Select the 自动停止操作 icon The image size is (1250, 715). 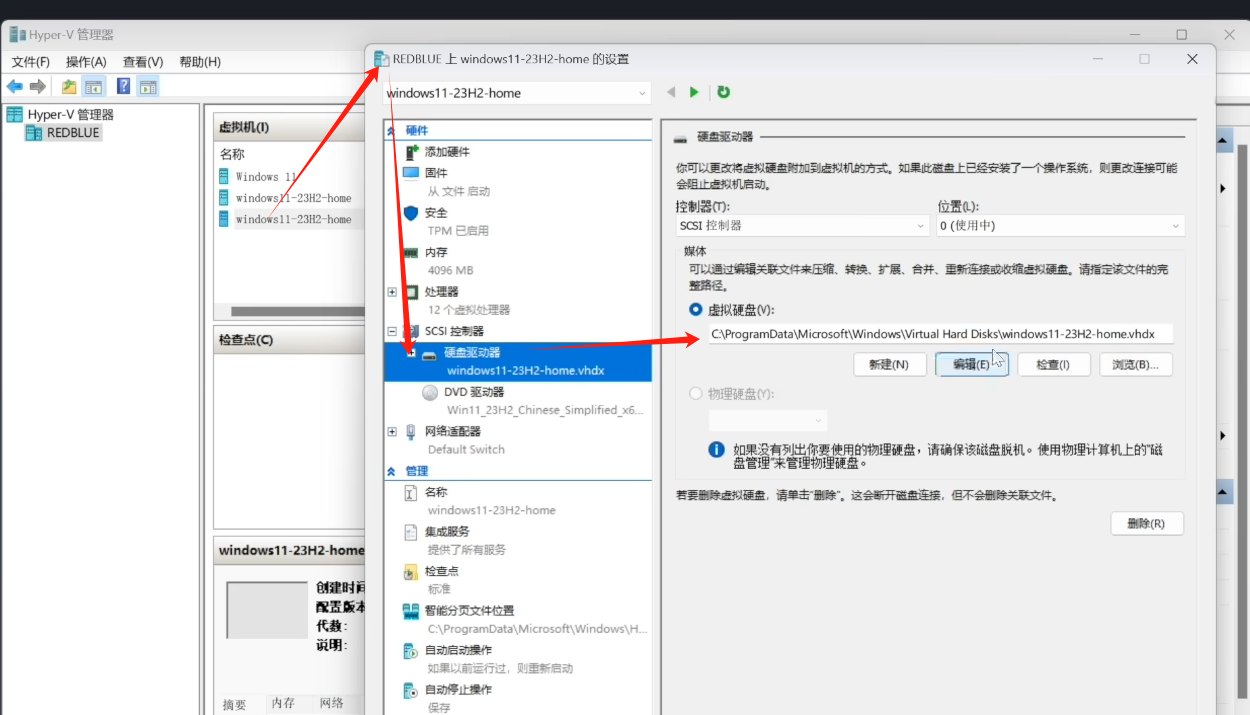point(411,690)
